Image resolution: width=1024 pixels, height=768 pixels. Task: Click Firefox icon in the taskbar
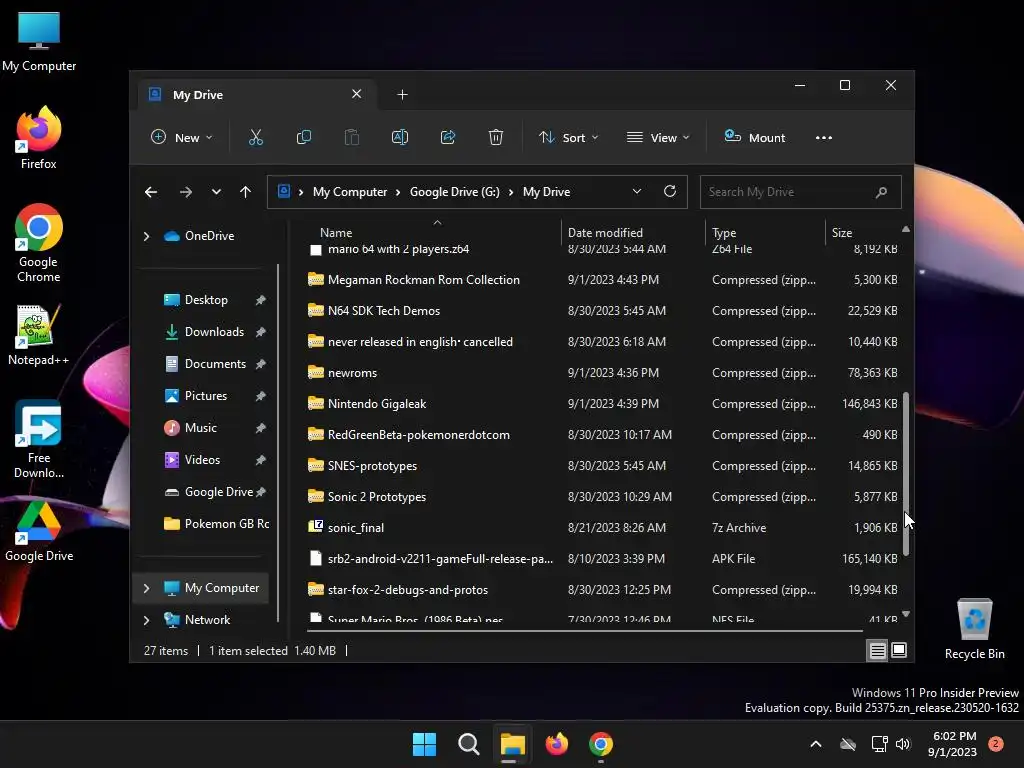(x=556, y=744)
